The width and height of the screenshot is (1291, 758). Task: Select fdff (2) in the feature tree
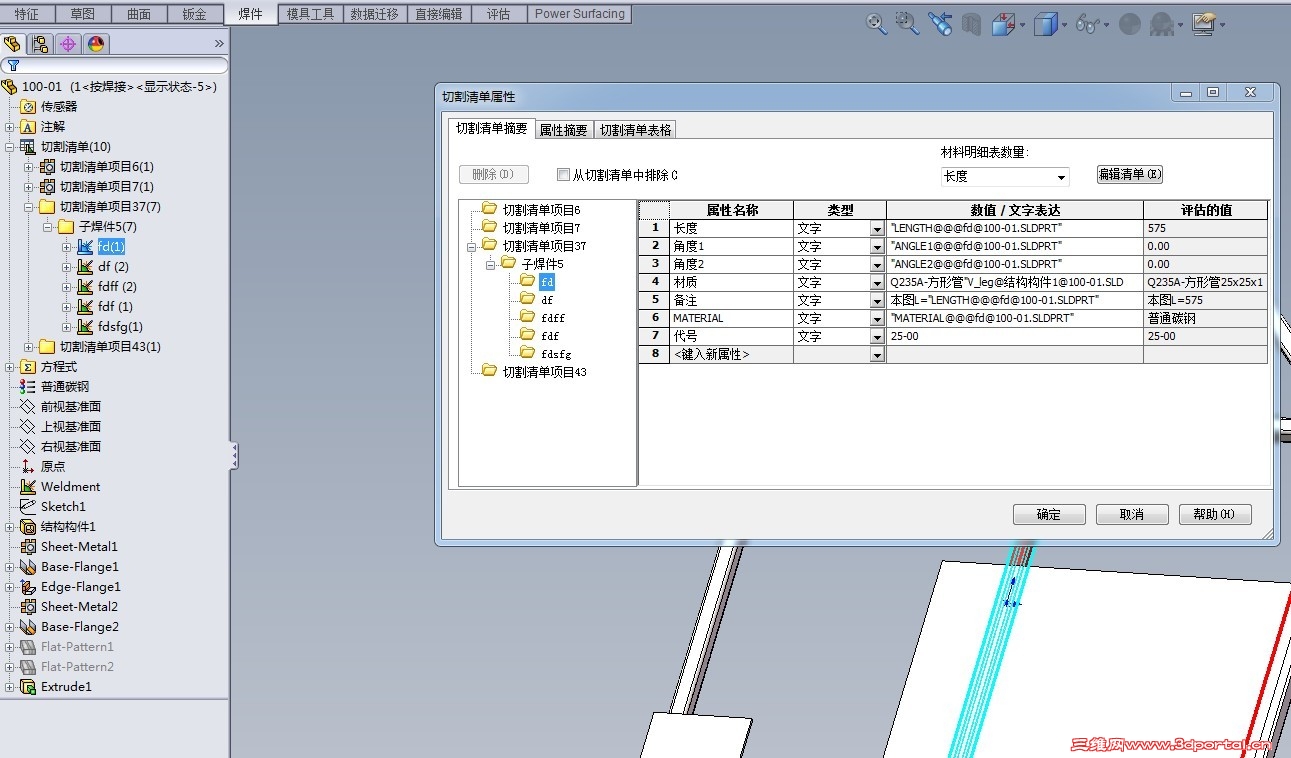(117, 287)
